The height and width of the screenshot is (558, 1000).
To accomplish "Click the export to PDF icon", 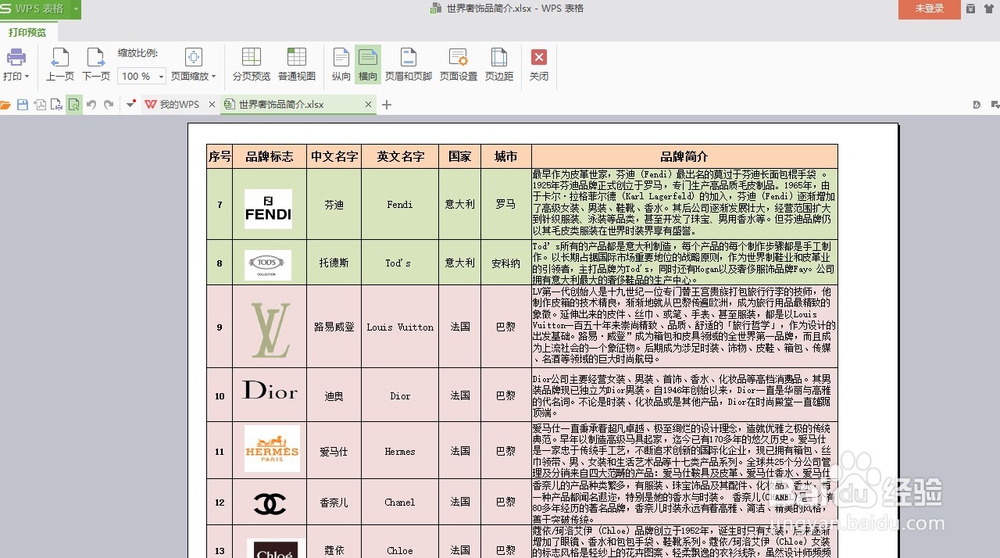I will tap(40, 105).
